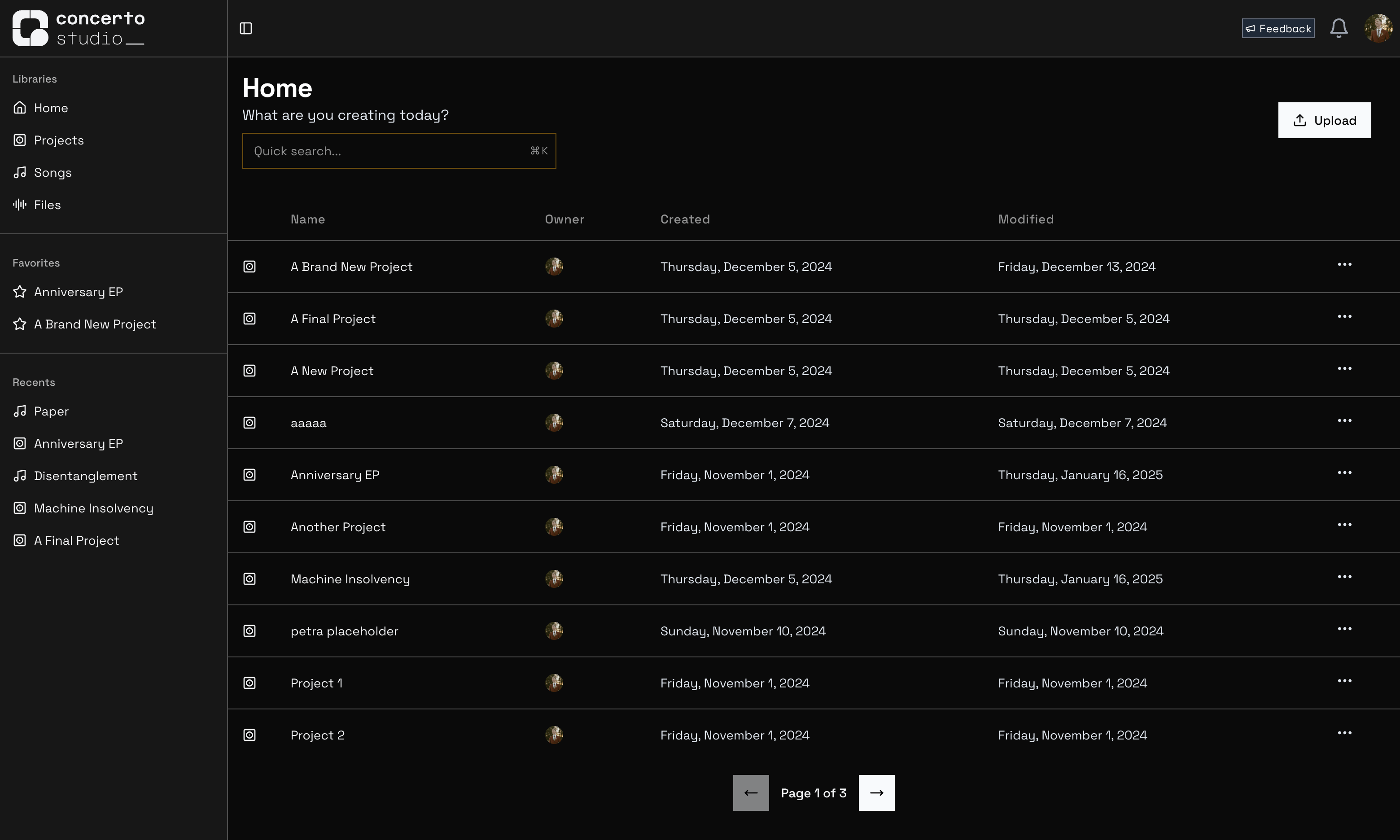Open options menu for Machine Insolvency row
Viewport: 1400px width, 840px height.
(x=1344, y=577)
